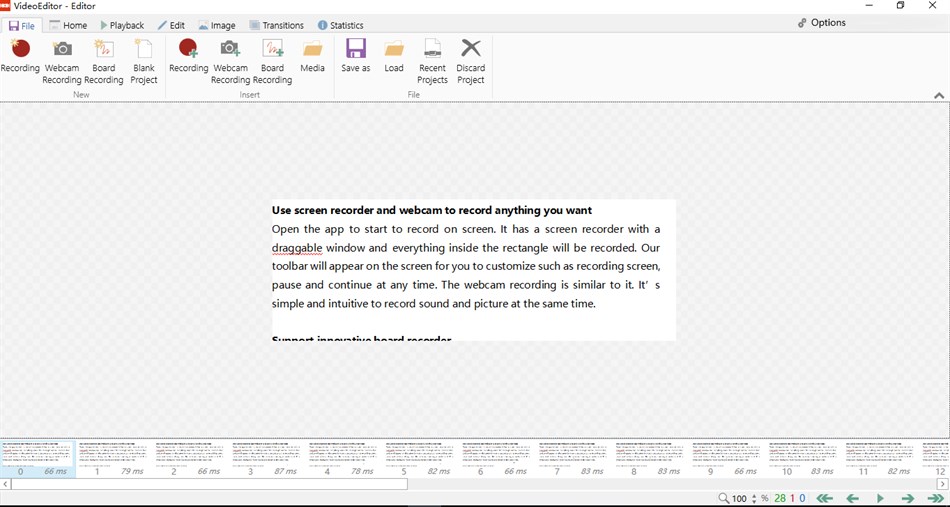Open the Statistics tab

point(340,25)
